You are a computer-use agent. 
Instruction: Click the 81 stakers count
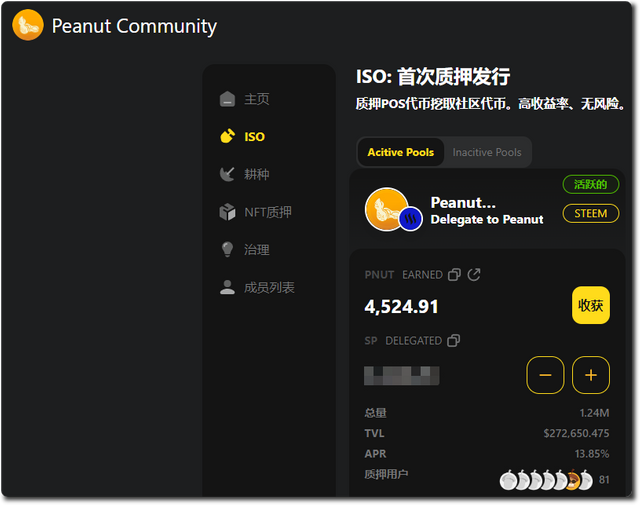click(604, 480)
